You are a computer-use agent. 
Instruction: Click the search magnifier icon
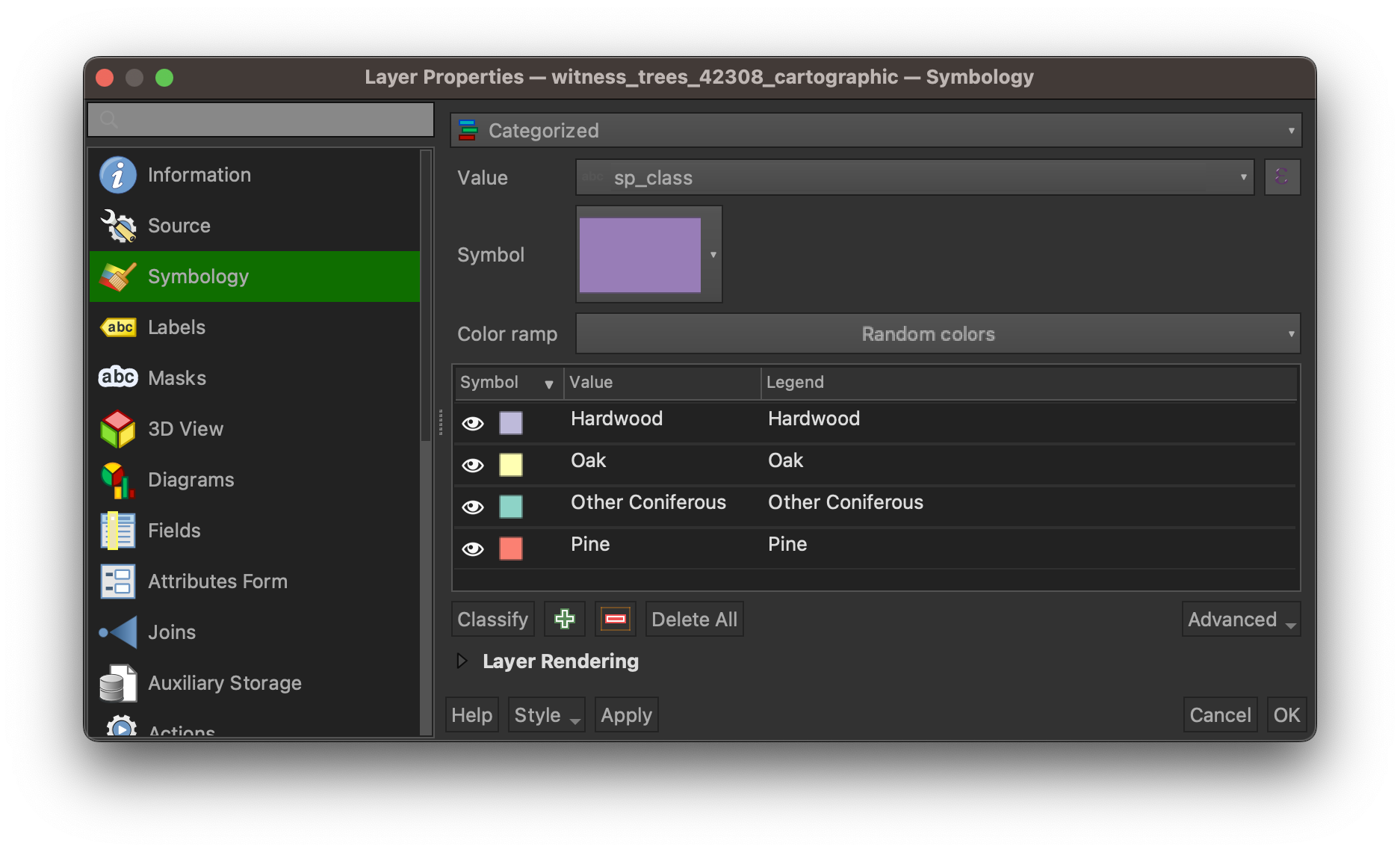108,120
